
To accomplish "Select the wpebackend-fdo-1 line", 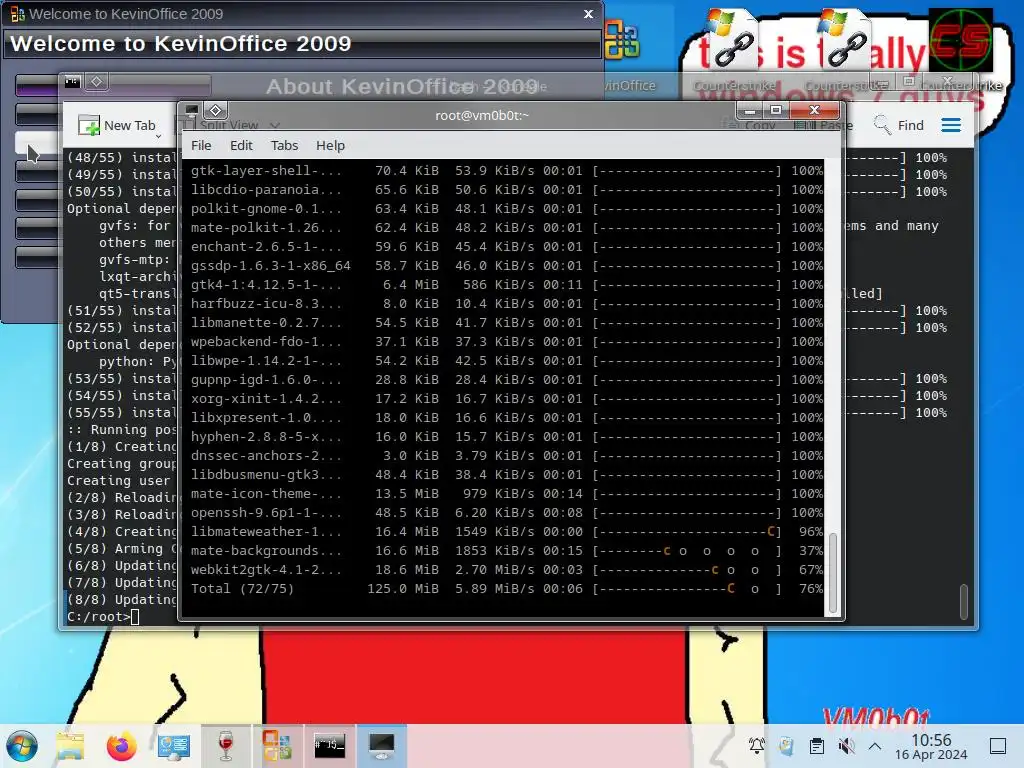I will pyautogui.click(x=506, y=342).
